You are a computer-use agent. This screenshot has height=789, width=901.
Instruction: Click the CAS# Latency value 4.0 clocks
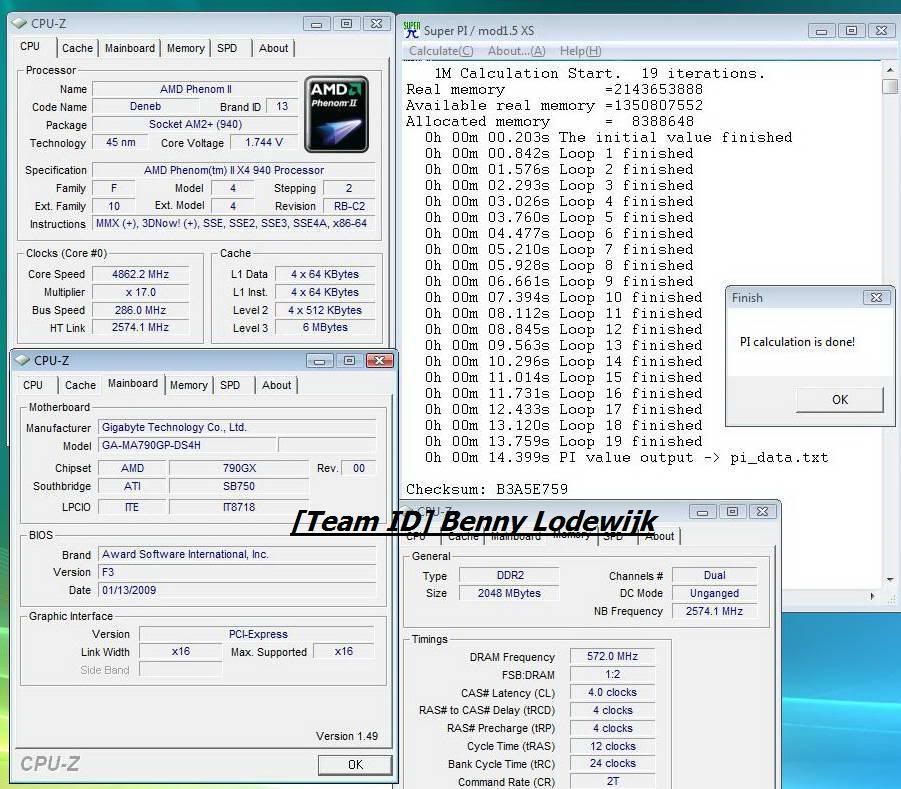613,692
